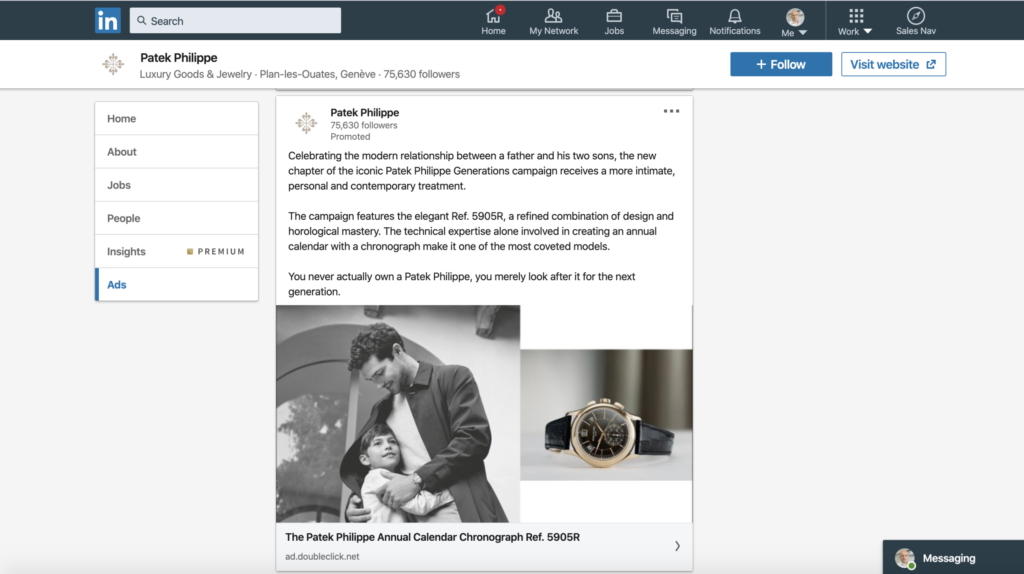Open Sales Nav compass icon
The height and width of the screenshot is (574, 1024).
[x=916, y=21]
